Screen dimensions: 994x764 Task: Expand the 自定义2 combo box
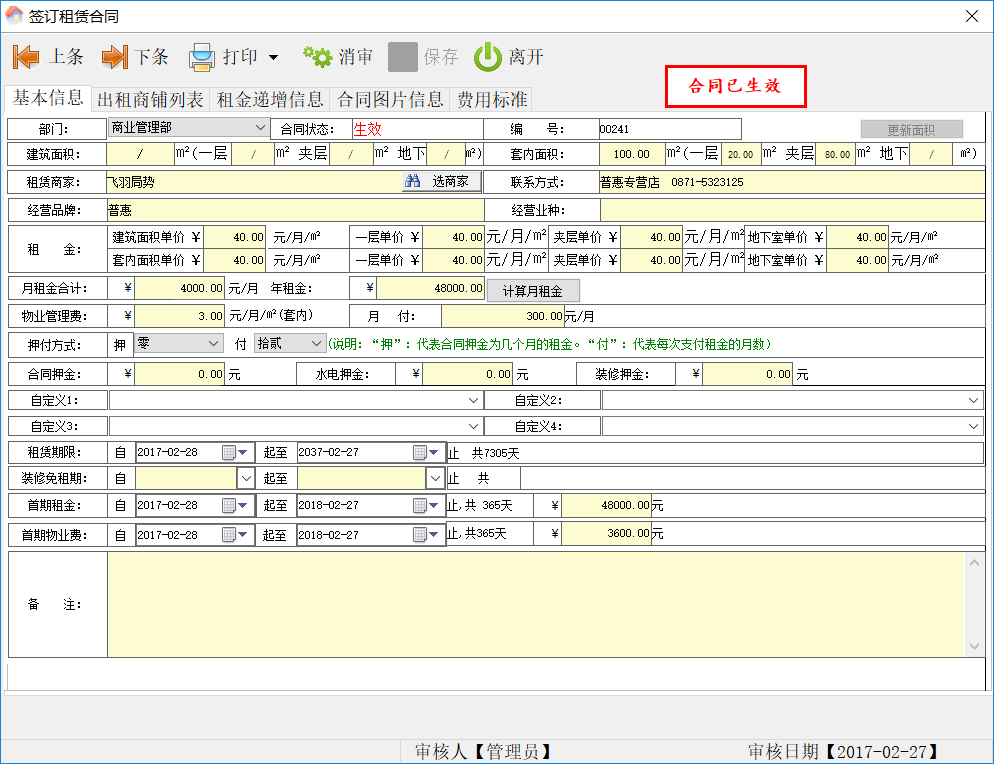pyautogui.click(x=974, y=400)
